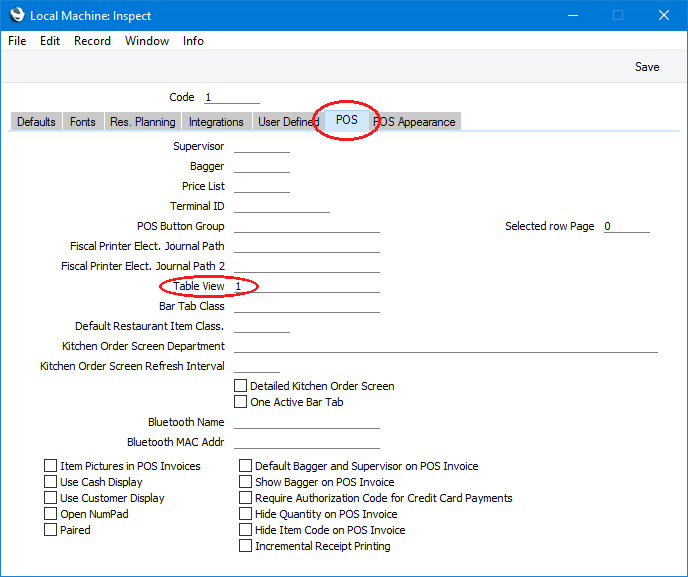Screen dimensions: 688x577
Task: Click the Kitchen Order Screen Department field
Action: click(446, 346)
